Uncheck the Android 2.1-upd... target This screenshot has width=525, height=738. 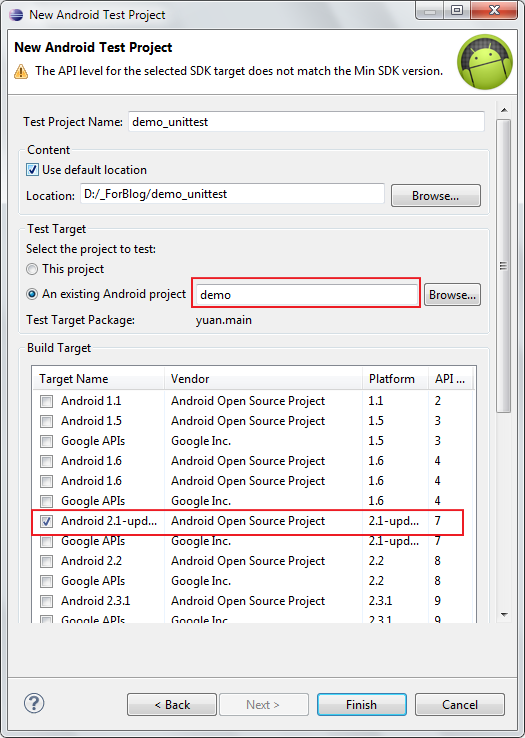tap(46, 521)
